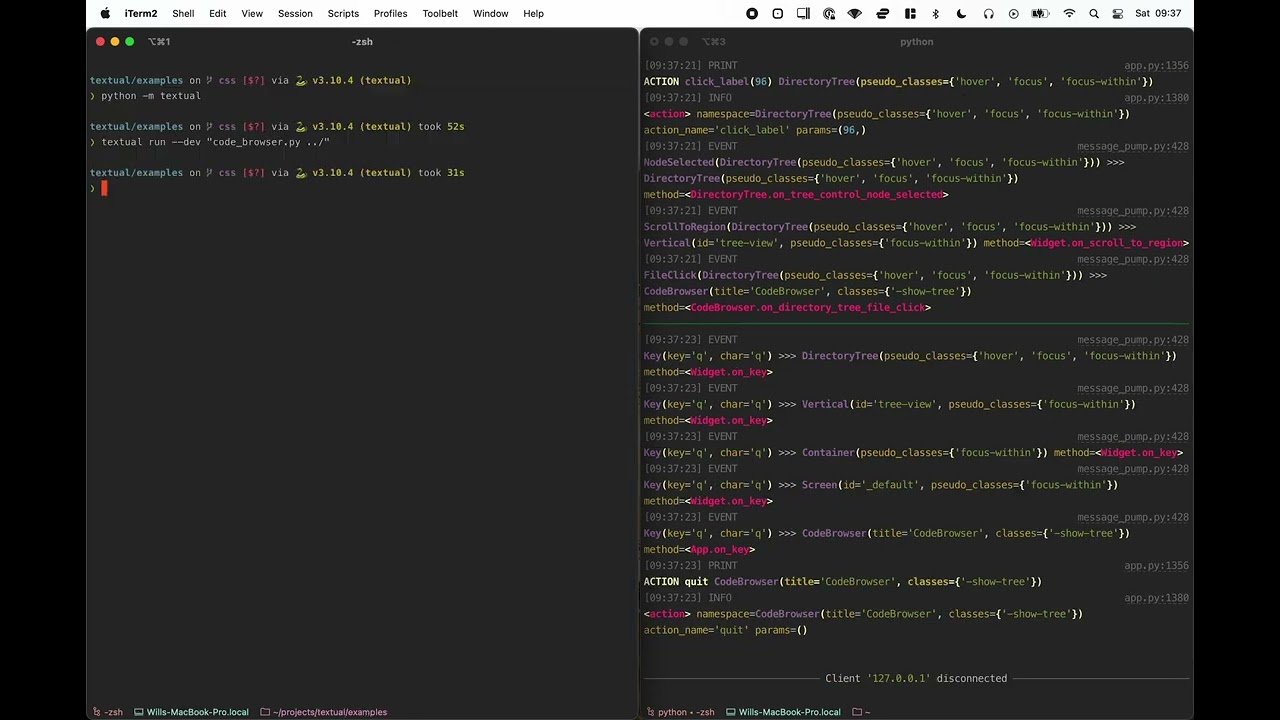Screen dimensions: 1280x720
Task: Click ~/projects/textual/examples path in status bar
Action: point(330,712)
